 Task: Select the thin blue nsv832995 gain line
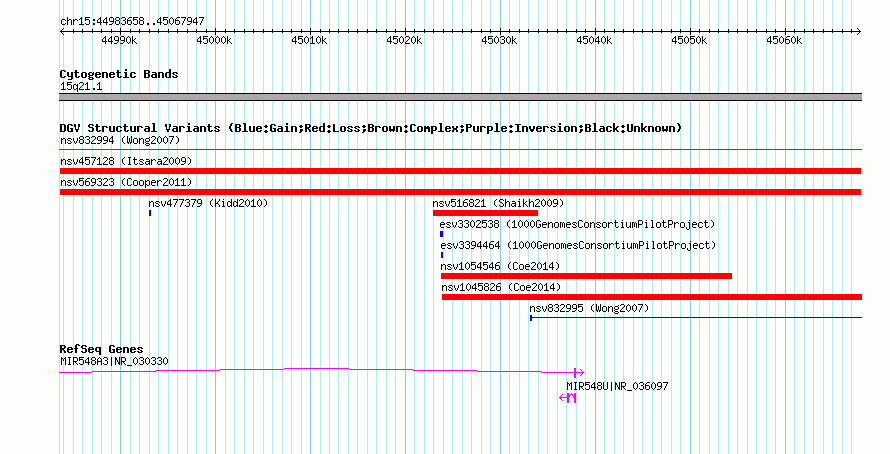696,318
